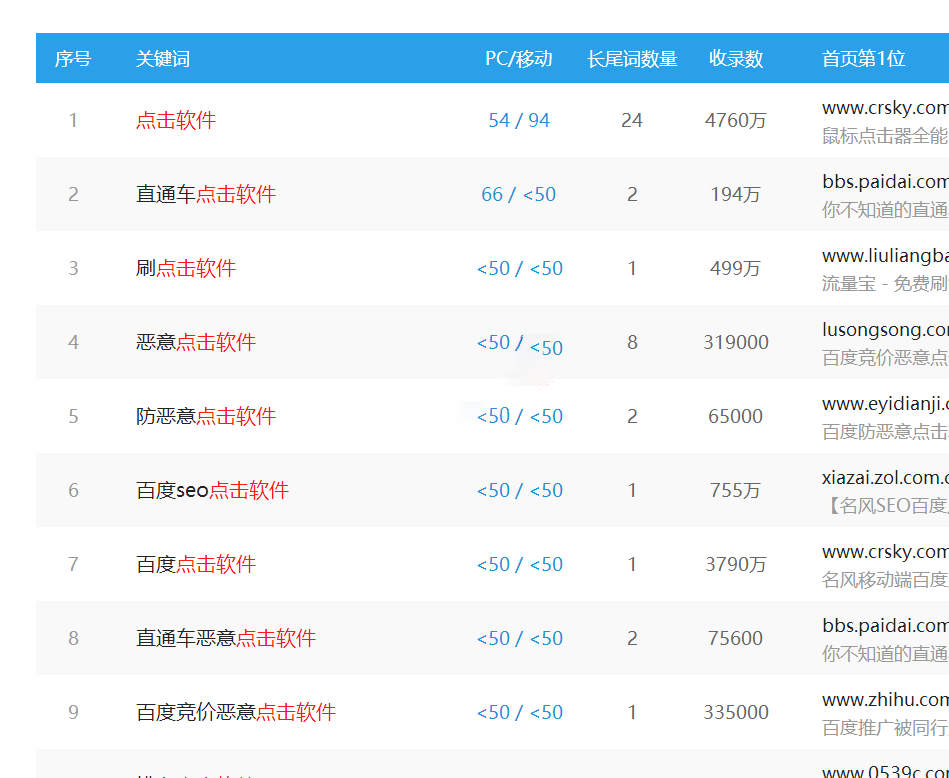949x778 pixels.
Task: Click the <50 / <50 index in row 8
Action: [x=520, y=638]
